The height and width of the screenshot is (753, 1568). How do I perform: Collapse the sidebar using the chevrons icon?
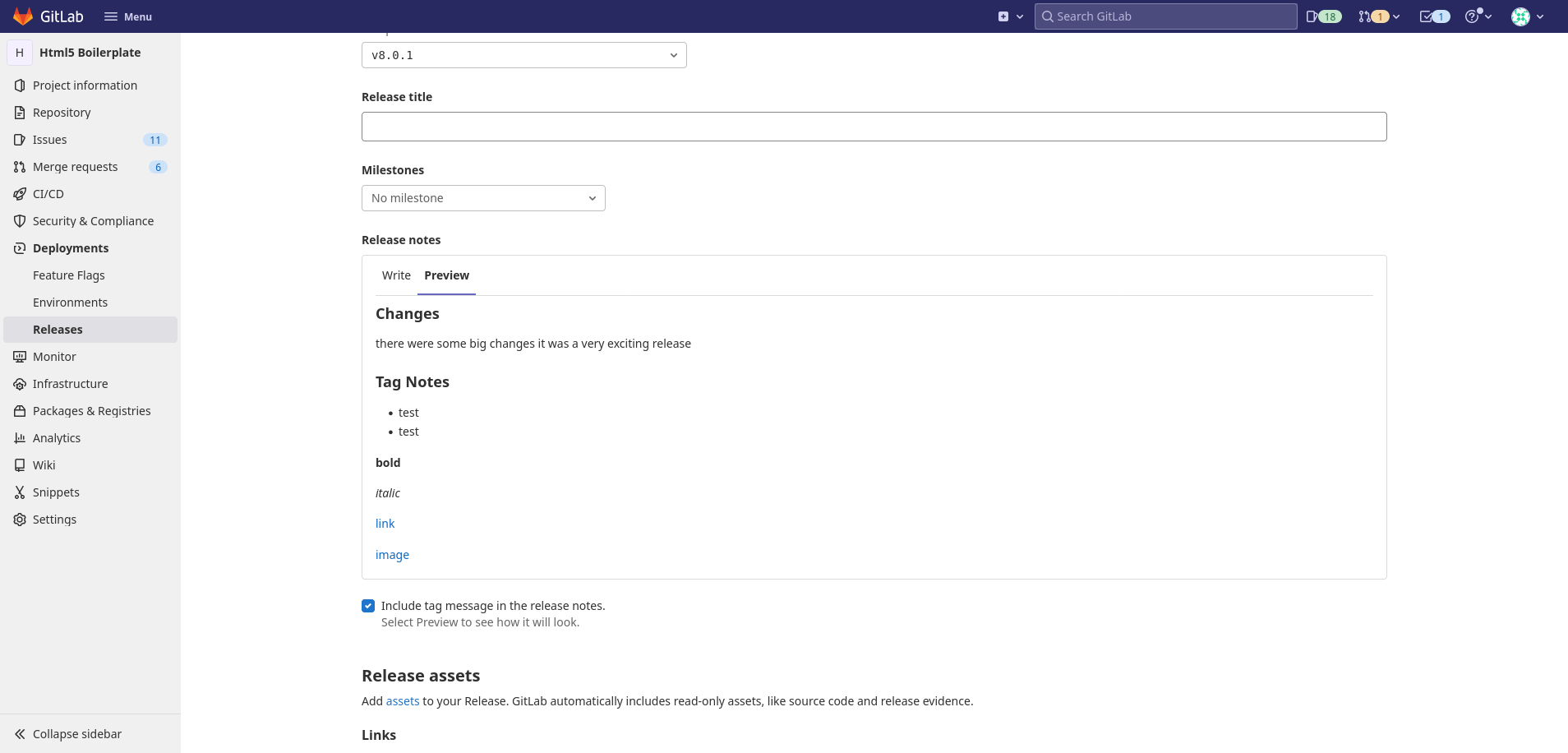click(19, 733)
